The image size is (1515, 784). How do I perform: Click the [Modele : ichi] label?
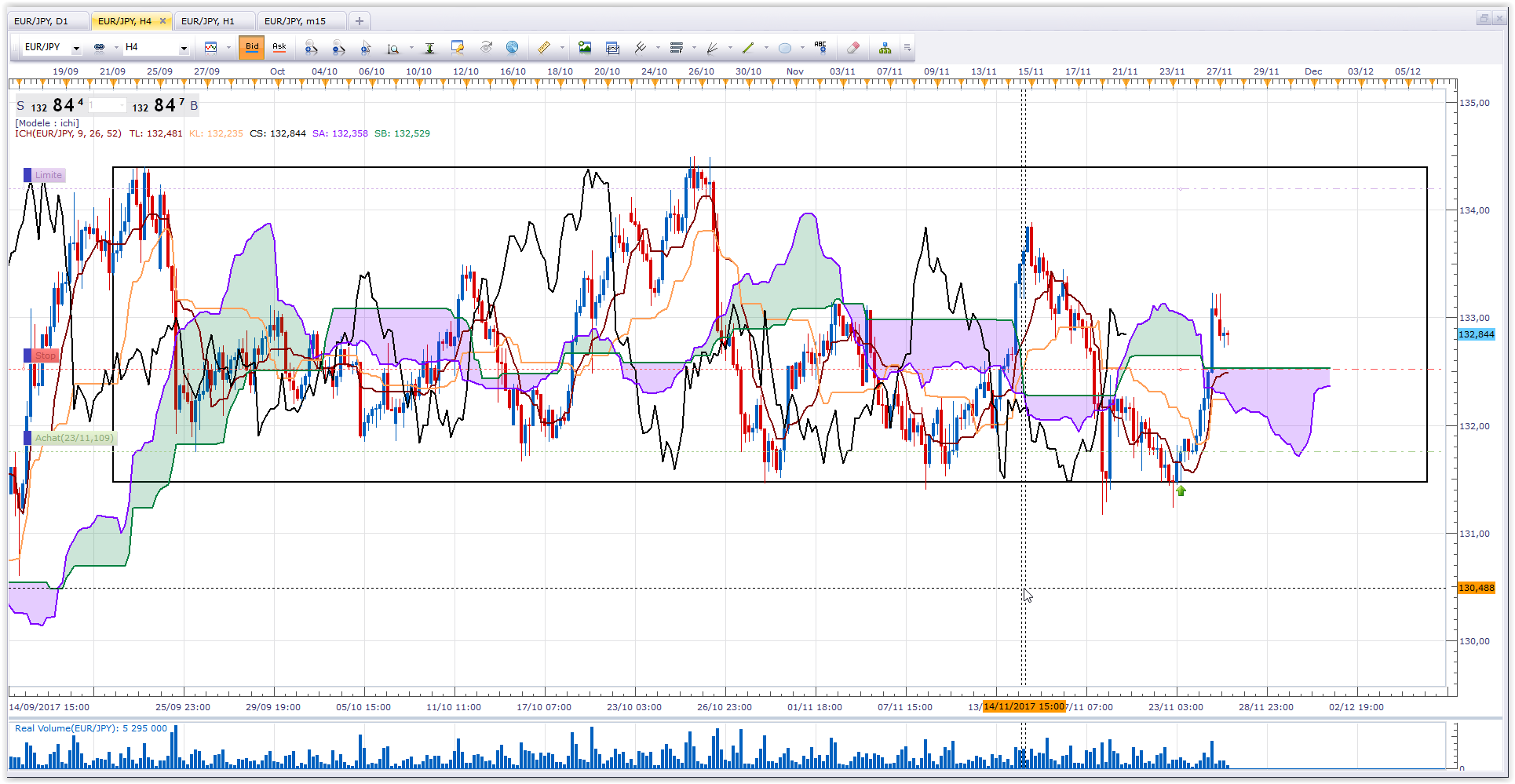pyautogui.click(x=47, y=123)
